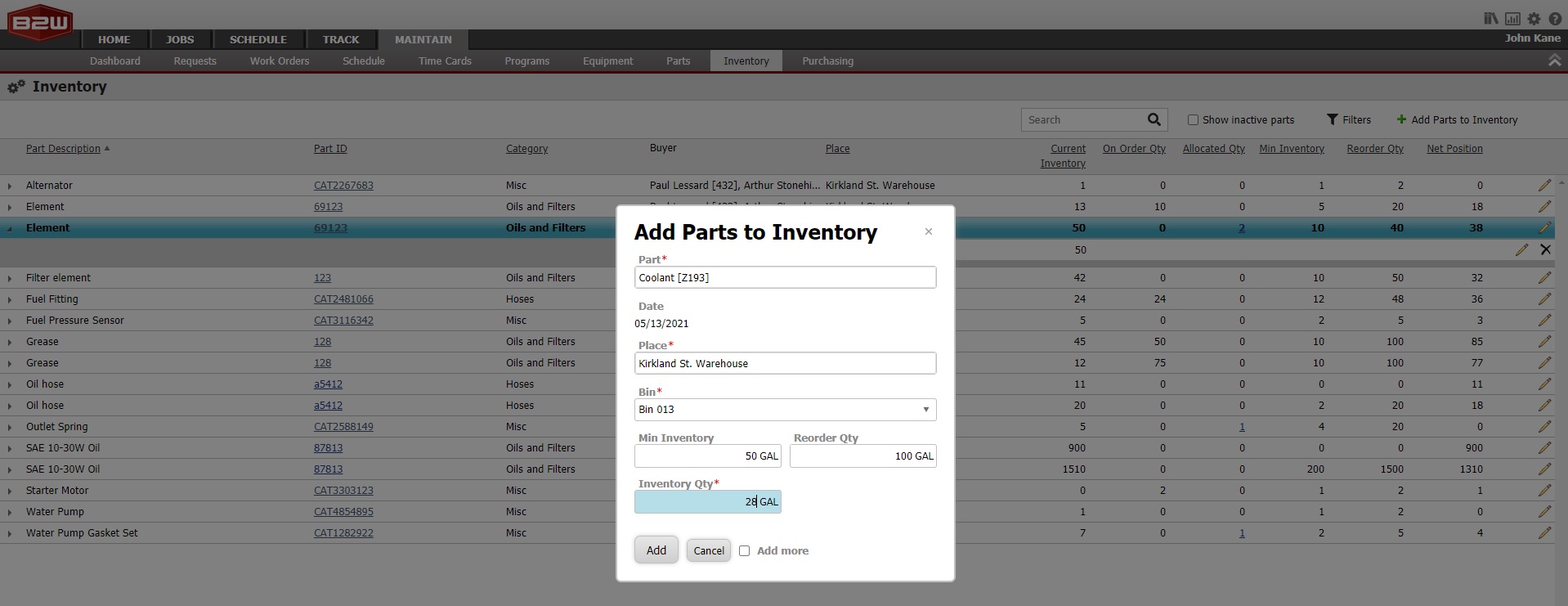1568x606 pixels.
Task: Open the TRACK main tab
Action: [341, 39]
